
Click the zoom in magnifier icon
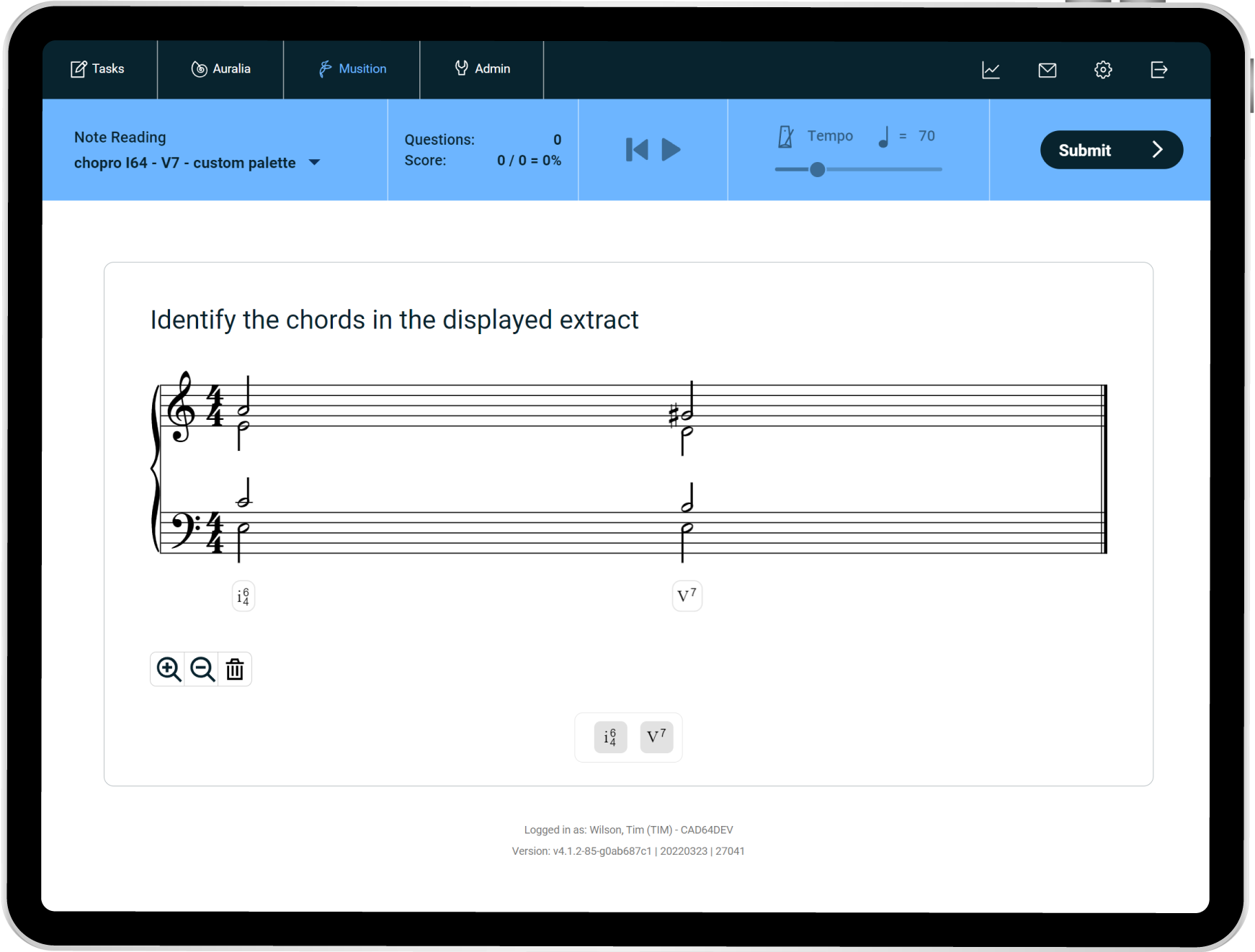coord(169,669)
